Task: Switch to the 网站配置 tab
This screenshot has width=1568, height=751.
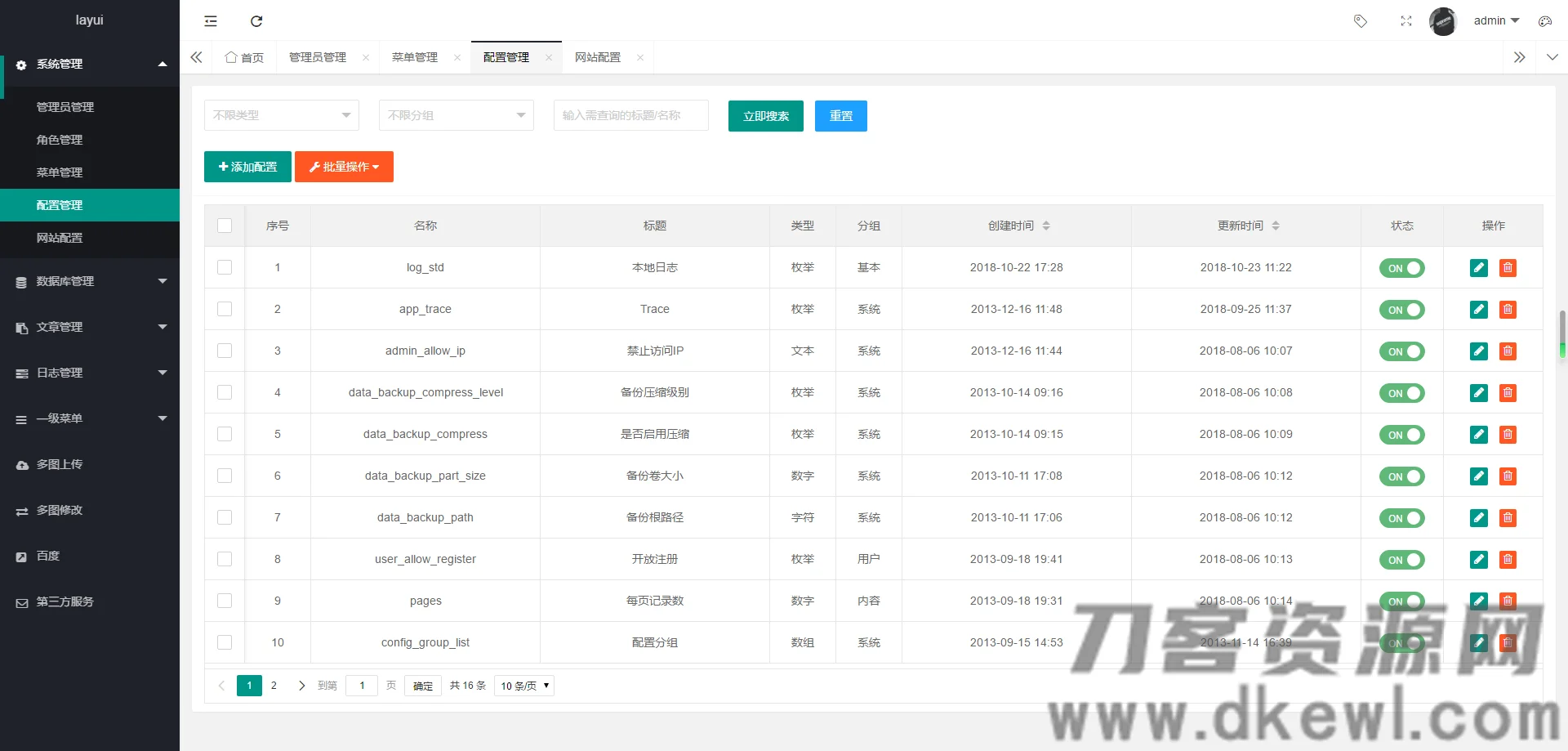Action: (x=595, y=57)
